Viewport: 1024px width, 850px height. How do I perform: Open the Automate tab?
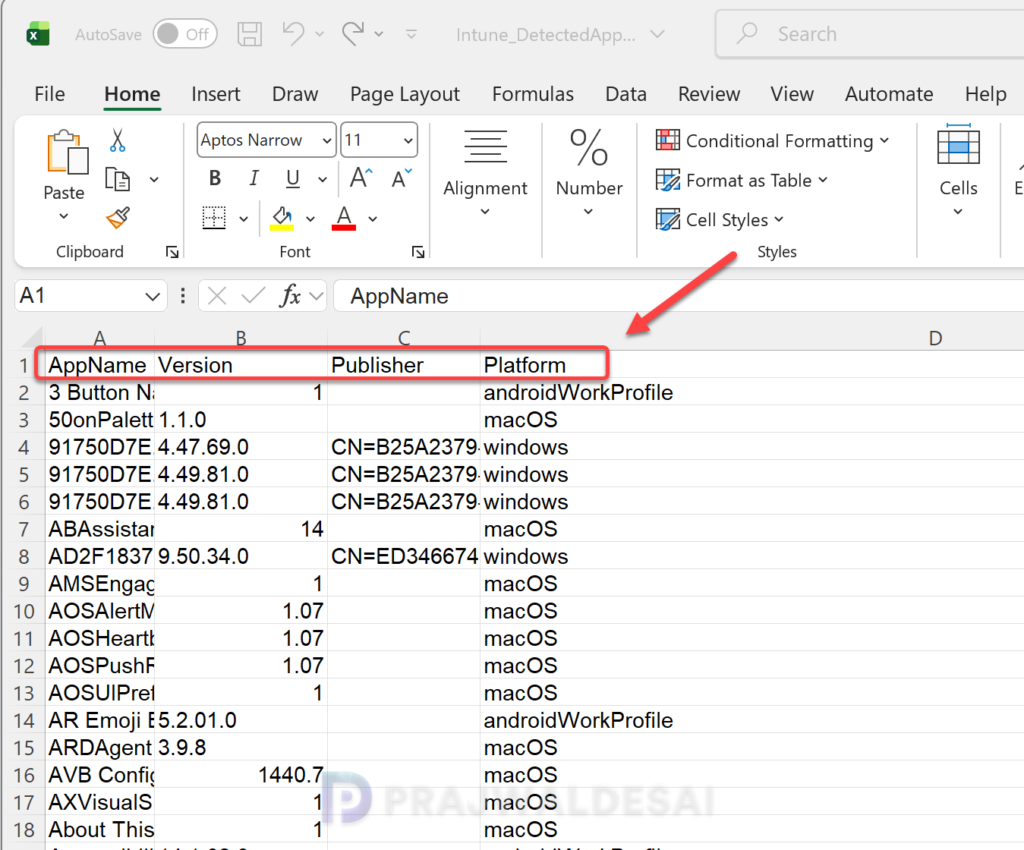click(x=889, y=94)
